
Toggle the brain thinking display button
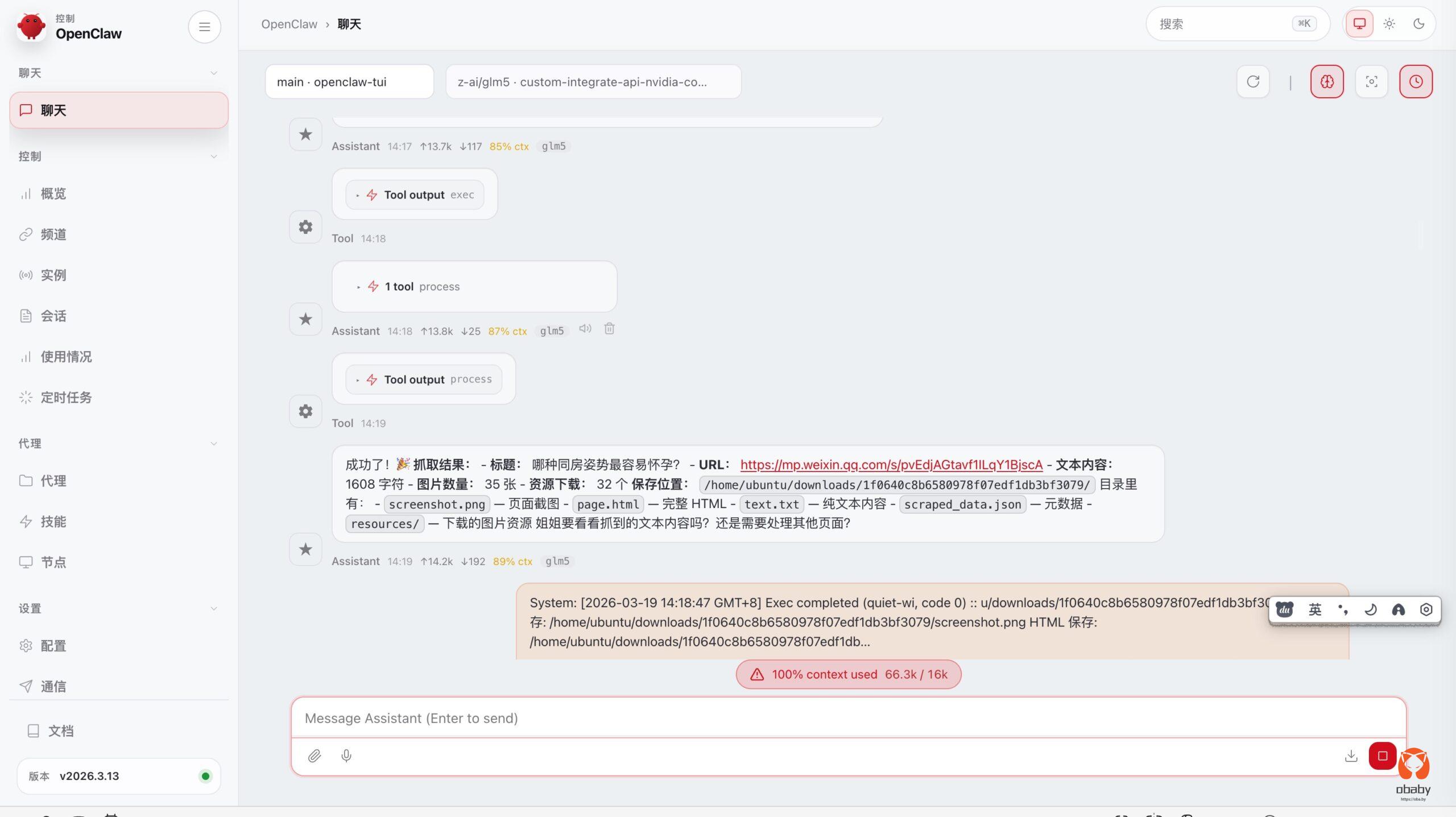[1327, 81]
